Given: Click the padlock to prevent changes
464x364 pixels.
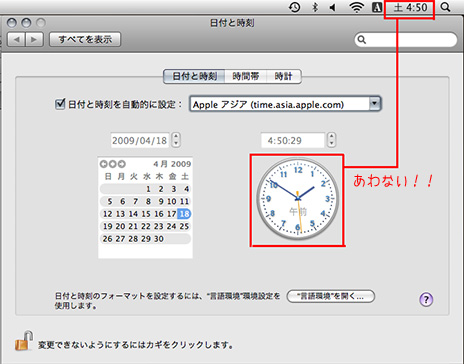Looking at the screenshot, I should coord(24,341).
